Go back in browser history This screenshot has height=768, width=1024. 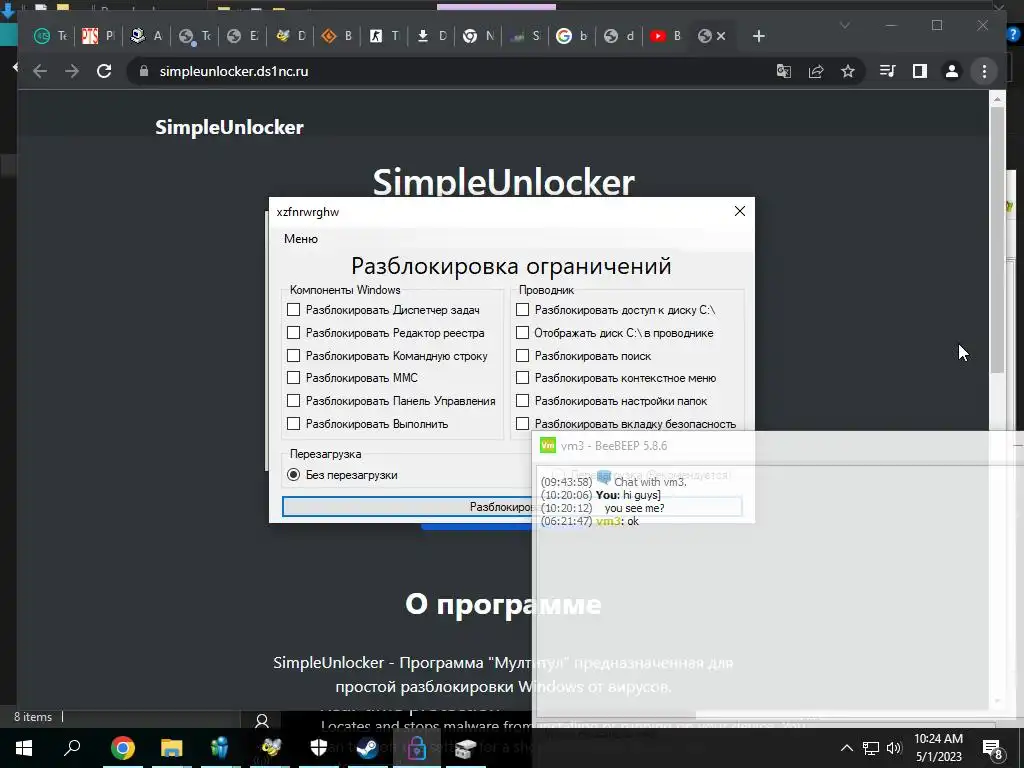(x=40, y=71)
